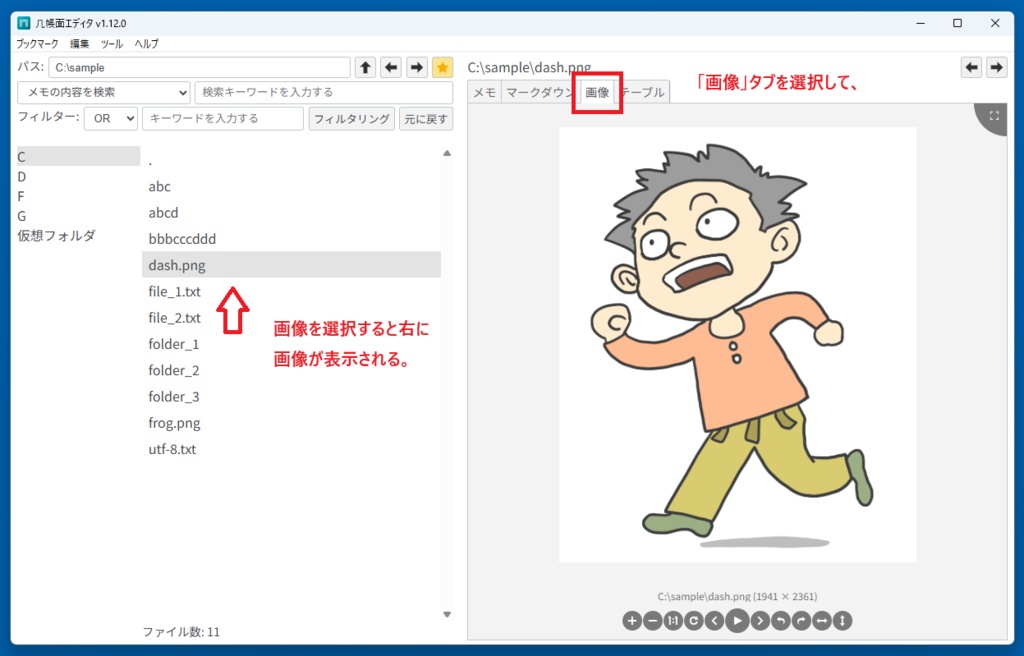
Task: Click the フィルタリング button
Action: pyautogui.click(x=351, y=118)
